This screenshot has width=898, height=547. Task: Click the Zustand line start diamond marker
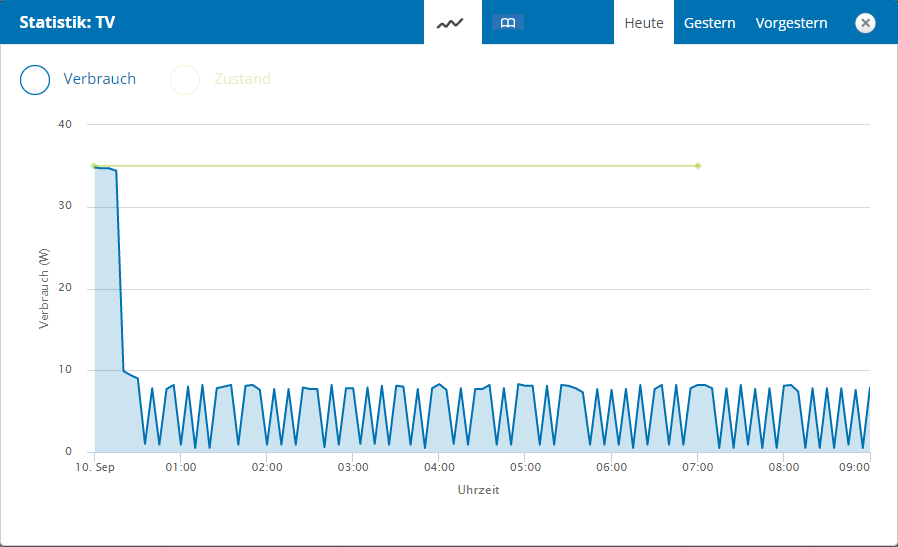94,166
